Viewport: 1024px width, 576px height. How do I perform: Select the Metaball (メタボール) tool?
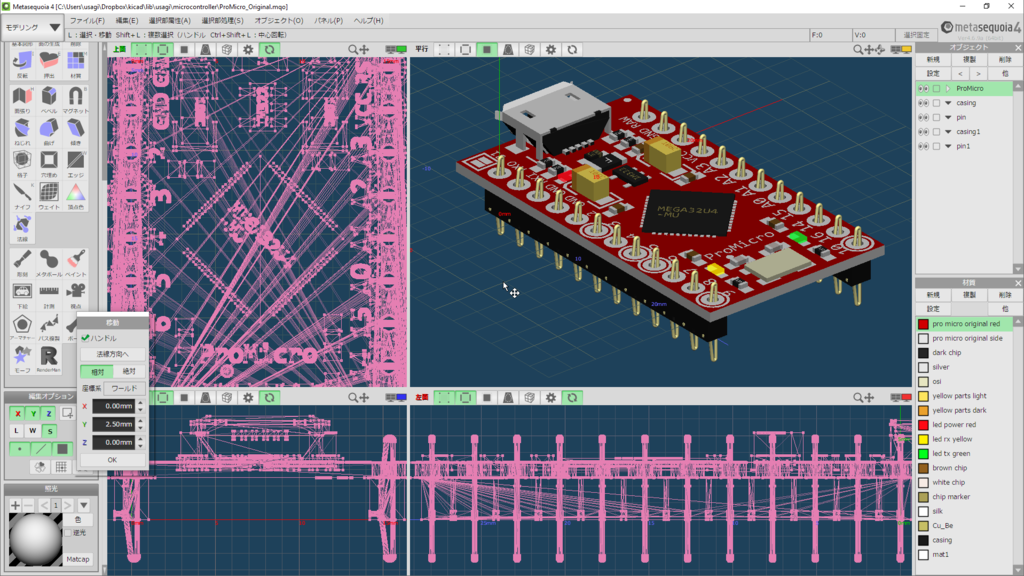coord(49,263)
